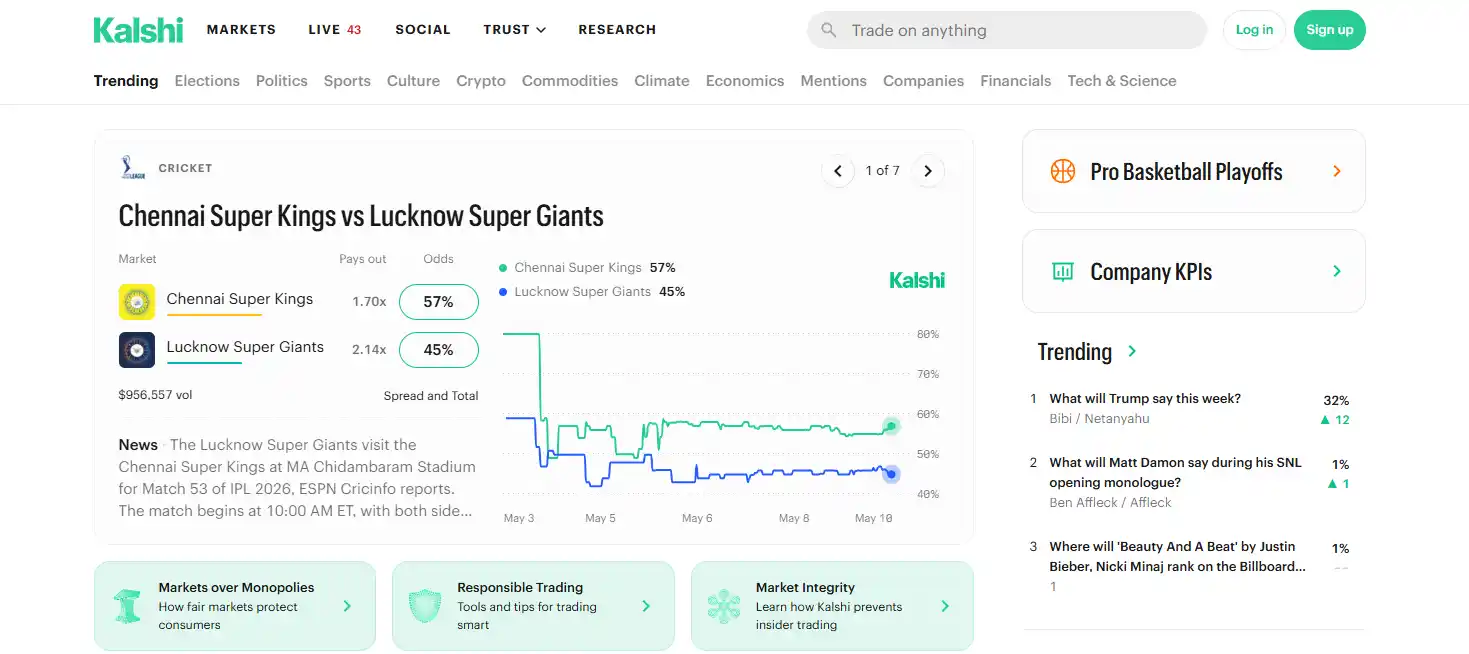1469x654 pixels.
Task: Click the Lucknow Super Giants 45% chart legend
Action: click(x=591, y=292)
